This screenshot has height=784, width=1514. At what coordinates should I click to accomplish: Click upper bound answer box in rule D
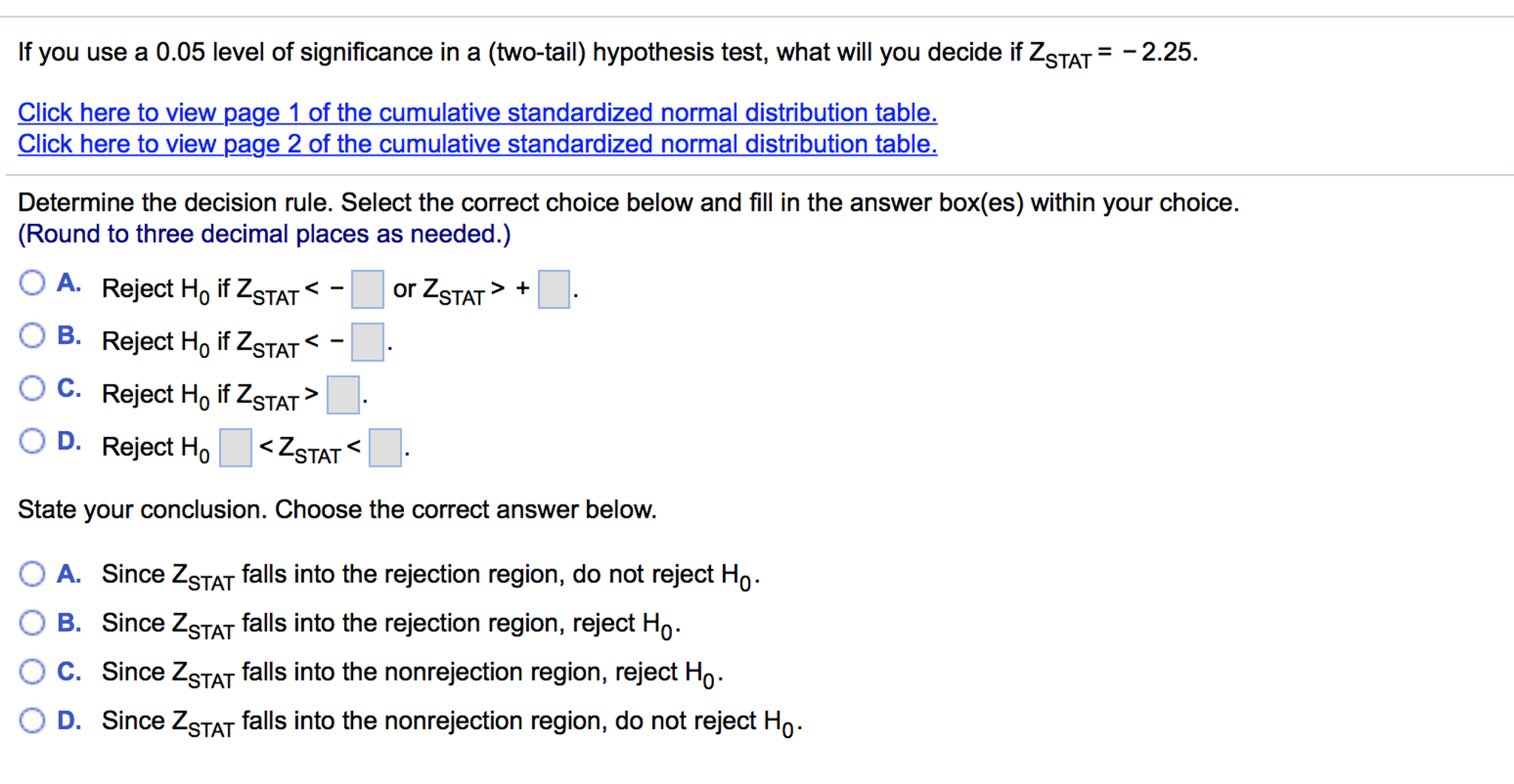tap(386, 448)
